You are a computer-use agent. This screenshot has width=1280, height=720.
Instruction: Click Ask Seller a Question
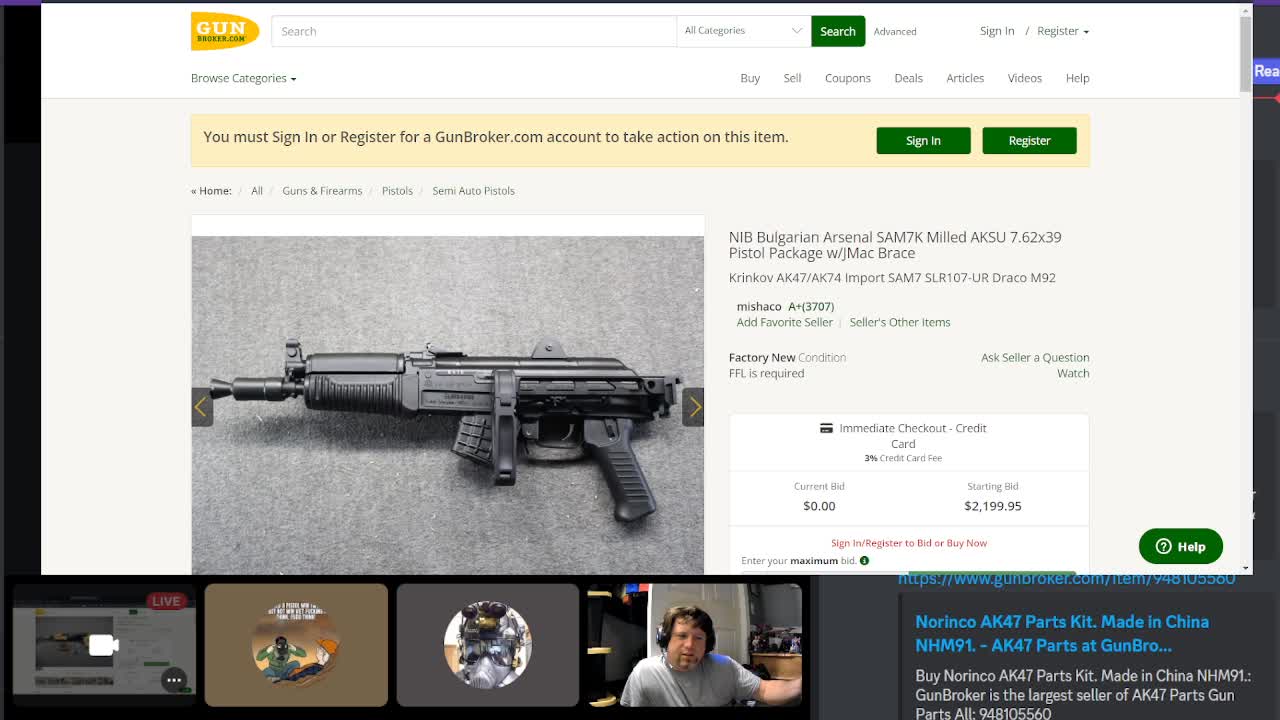[x=1035, y=357]
